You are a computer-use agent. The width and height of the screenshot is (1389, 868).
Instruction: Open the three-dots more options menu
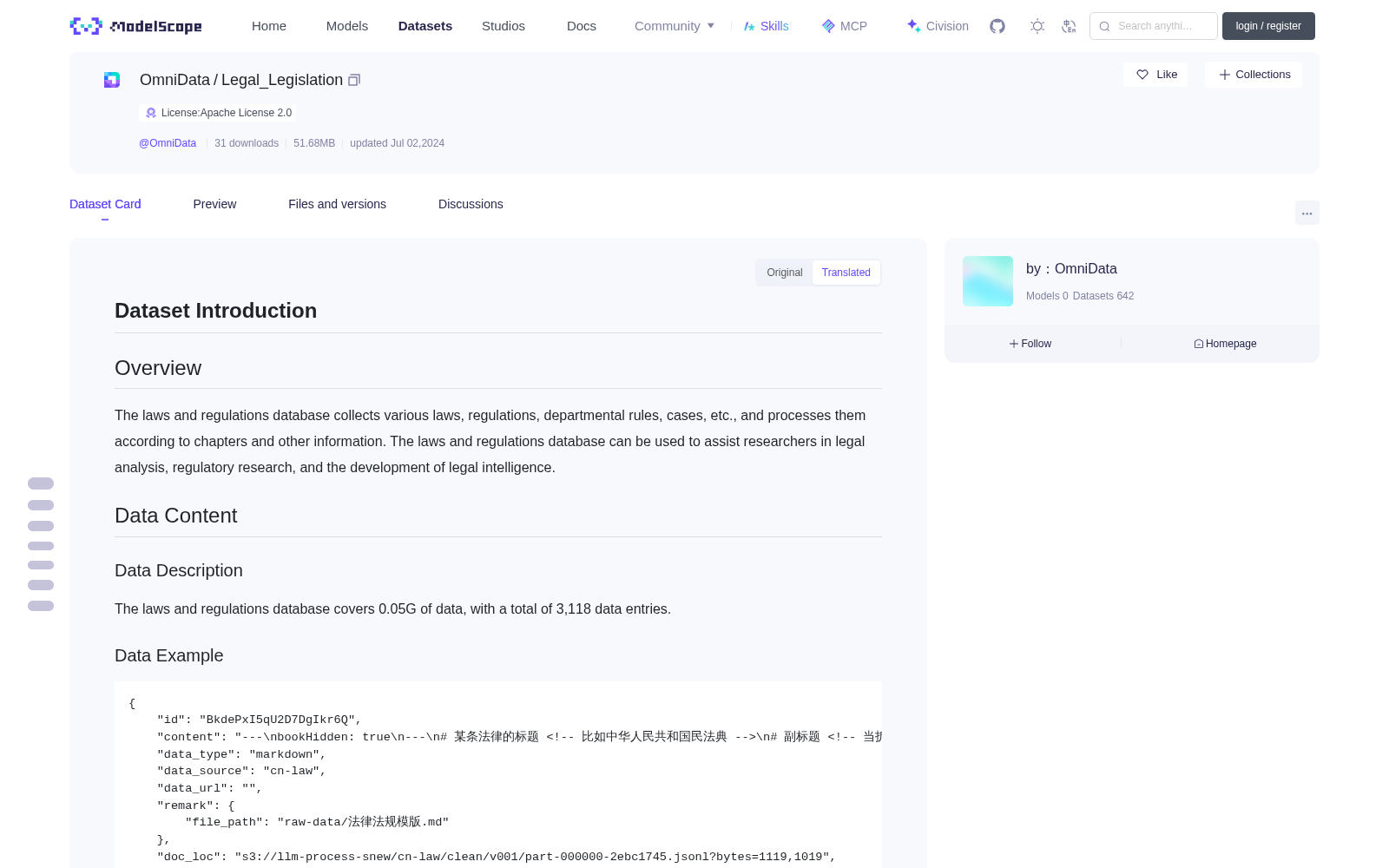coord(1307,213)
